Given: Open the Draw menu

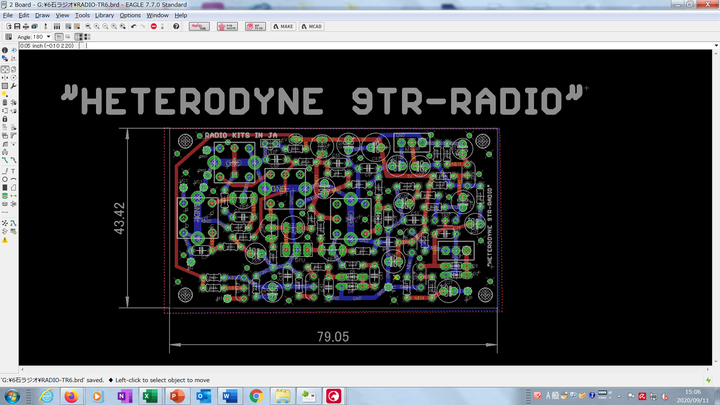Looking at the screenshot, I should click(x=42, y=15).
